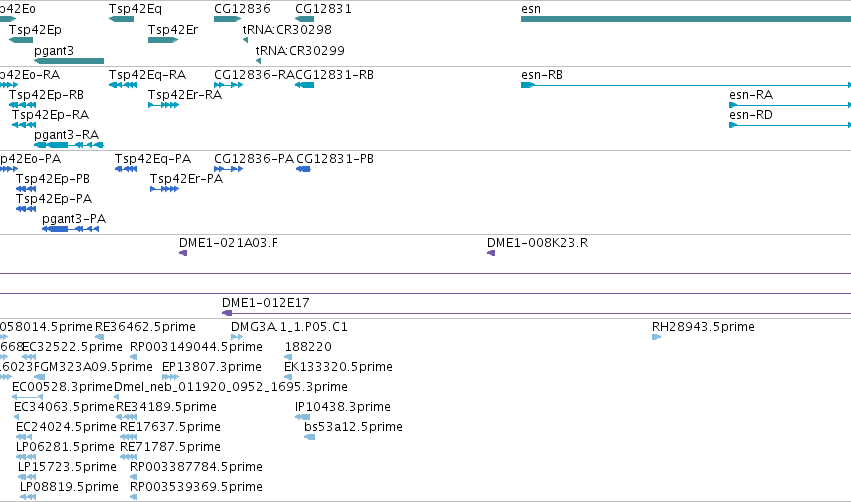Click the CG12836-RA transcript label
851x502 pixels.
point(254,74)
